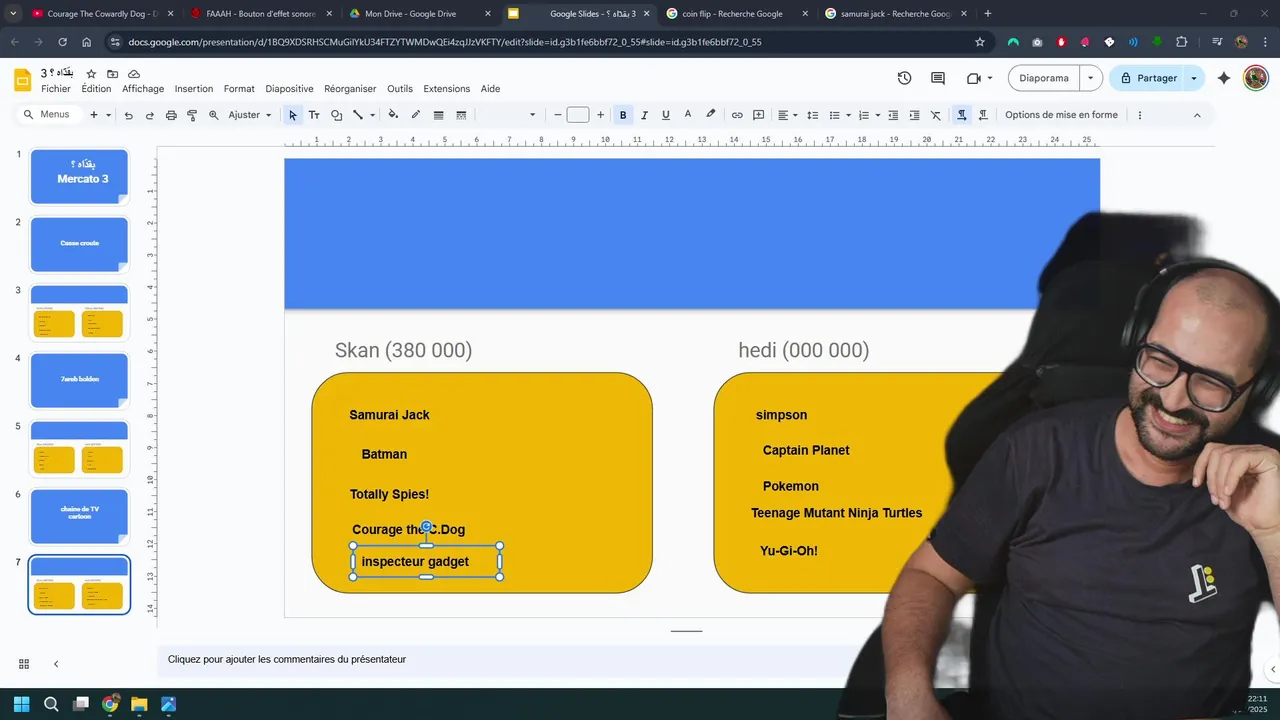Screen dimensions: 1280x720
Task: Click the Decrease indent icon
Action: pos(893,115)
